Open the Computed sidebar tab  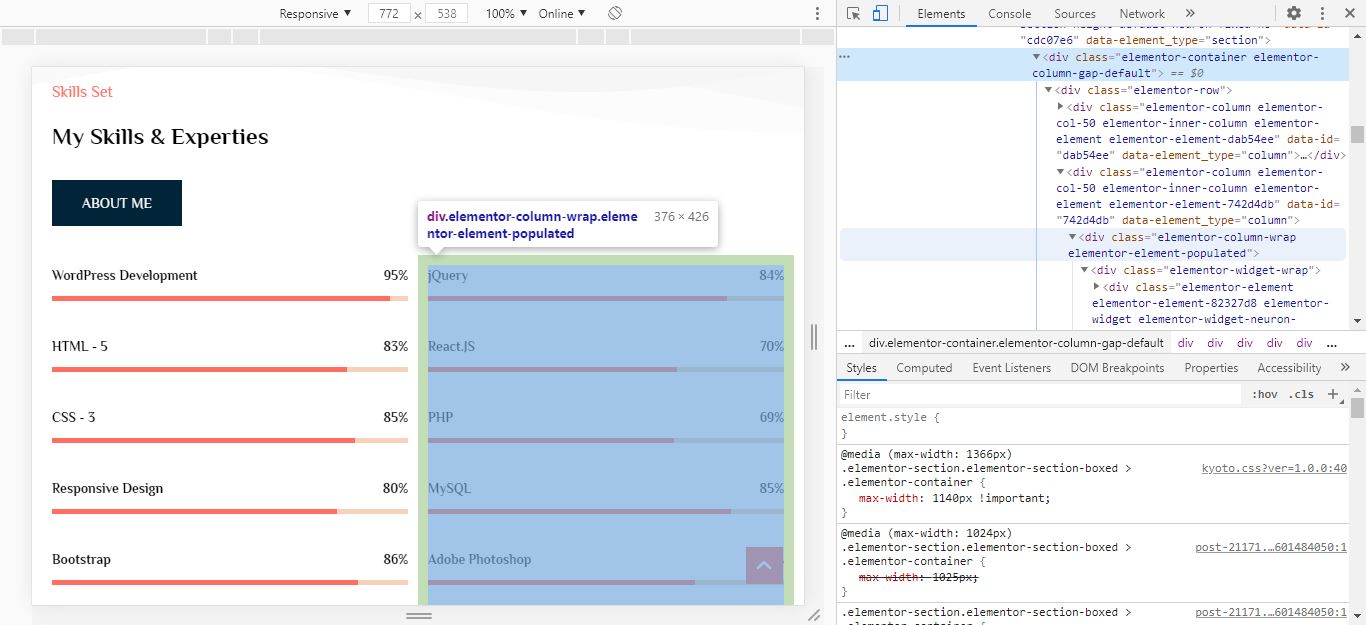tap(924, 367)
